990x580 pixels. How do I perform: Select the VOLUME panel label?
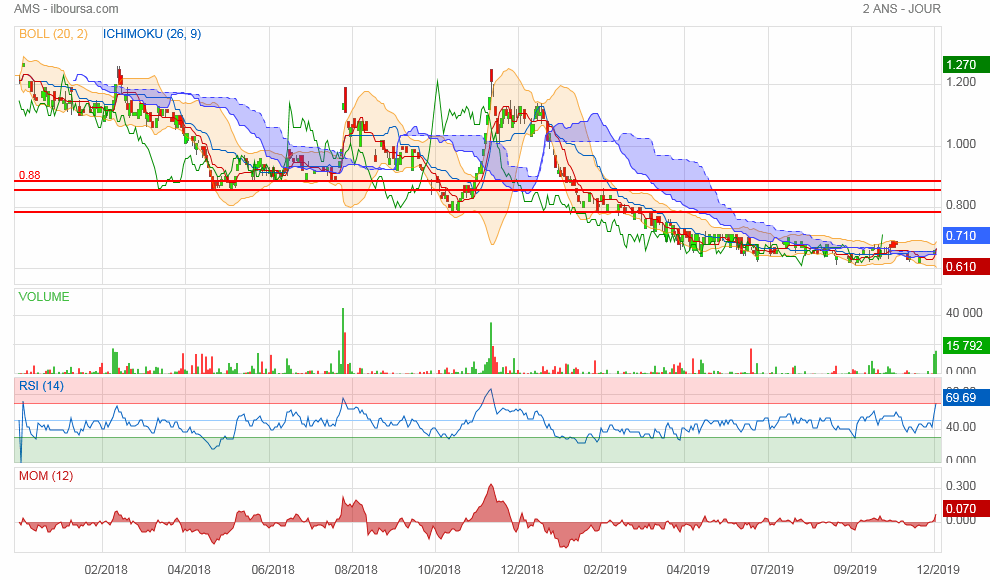[x=44, y=297]
